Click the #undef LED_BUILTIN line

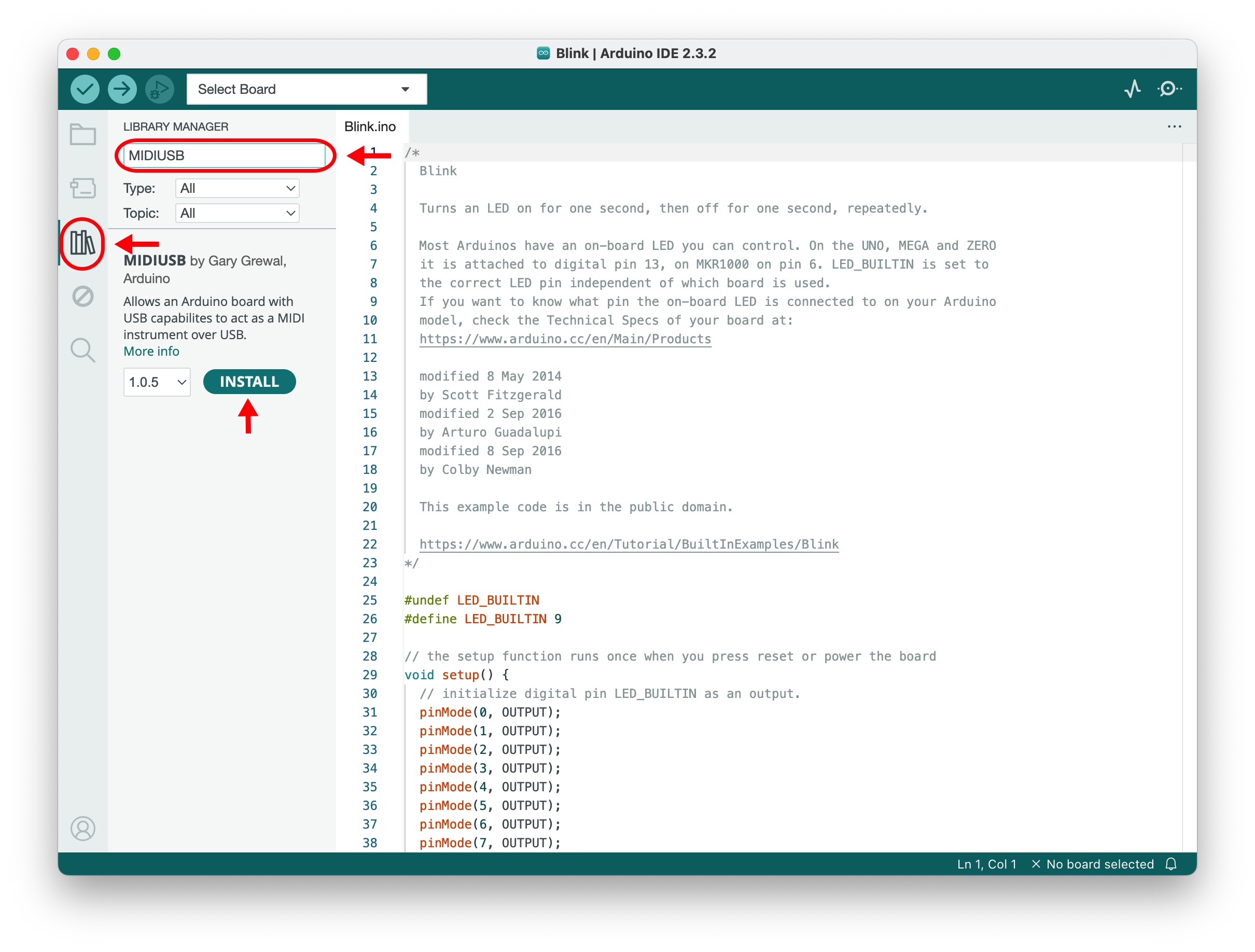tap(471, 600)
